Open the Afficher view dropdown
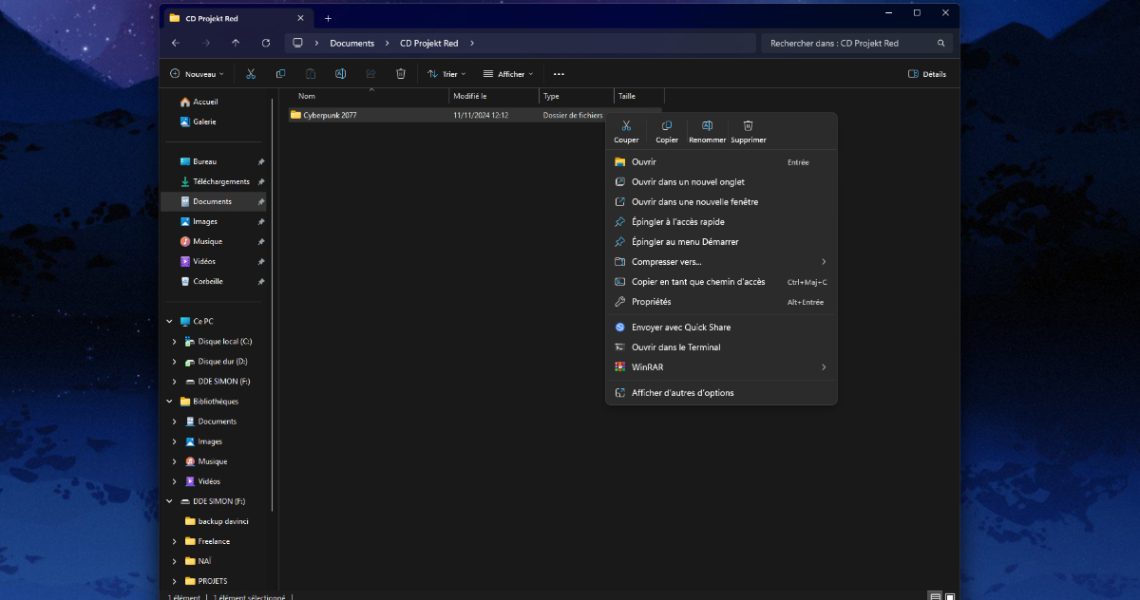 (508, 74)
